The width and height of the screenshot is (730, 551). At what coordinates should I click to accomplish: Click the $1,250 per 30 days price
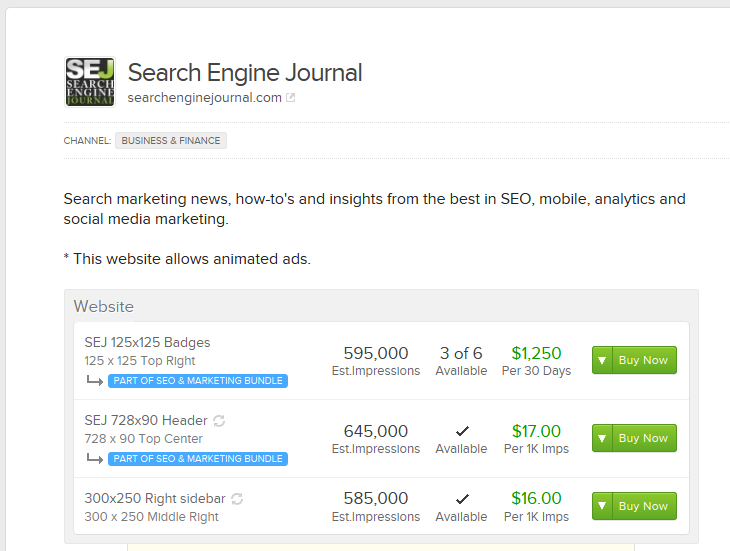coord(536,353)
